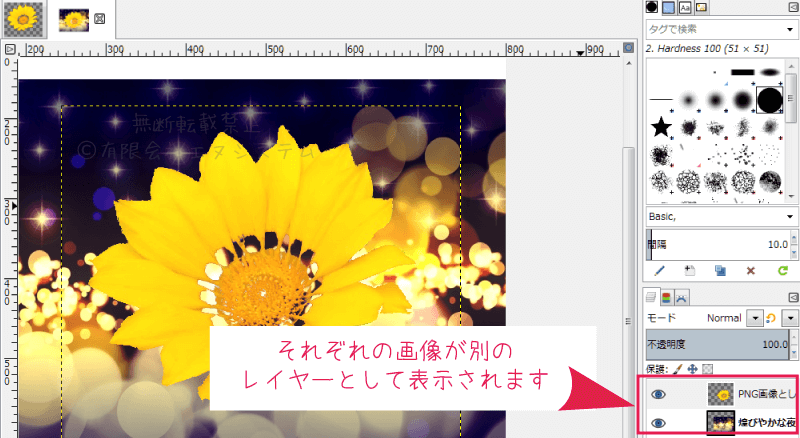
Task: Click the brush list scrollbar down arrow
Action: pos(791,196)
